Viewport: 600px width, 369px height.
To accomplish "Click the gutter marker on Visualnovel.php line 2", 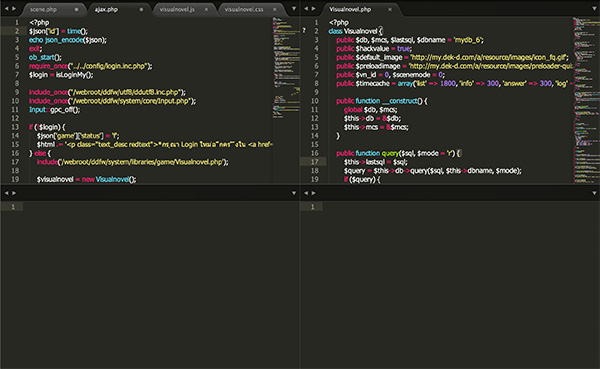I will tap(304, 31).
